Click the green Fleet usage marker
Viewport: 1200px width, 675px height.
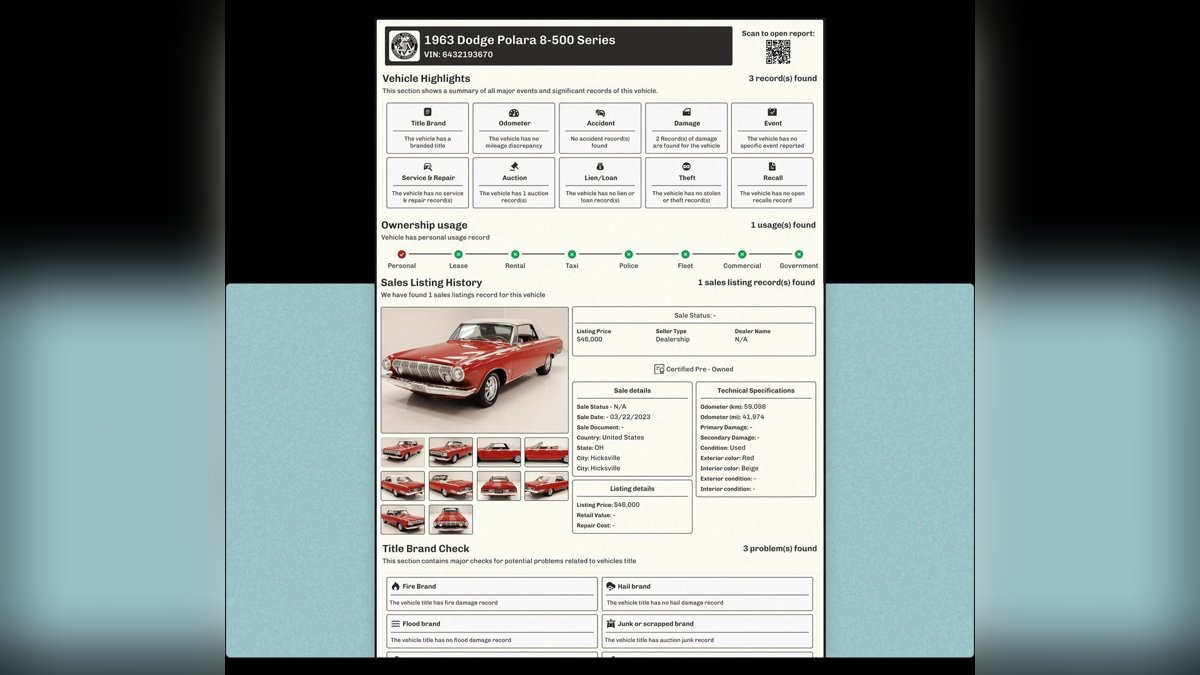pos(685,254)
